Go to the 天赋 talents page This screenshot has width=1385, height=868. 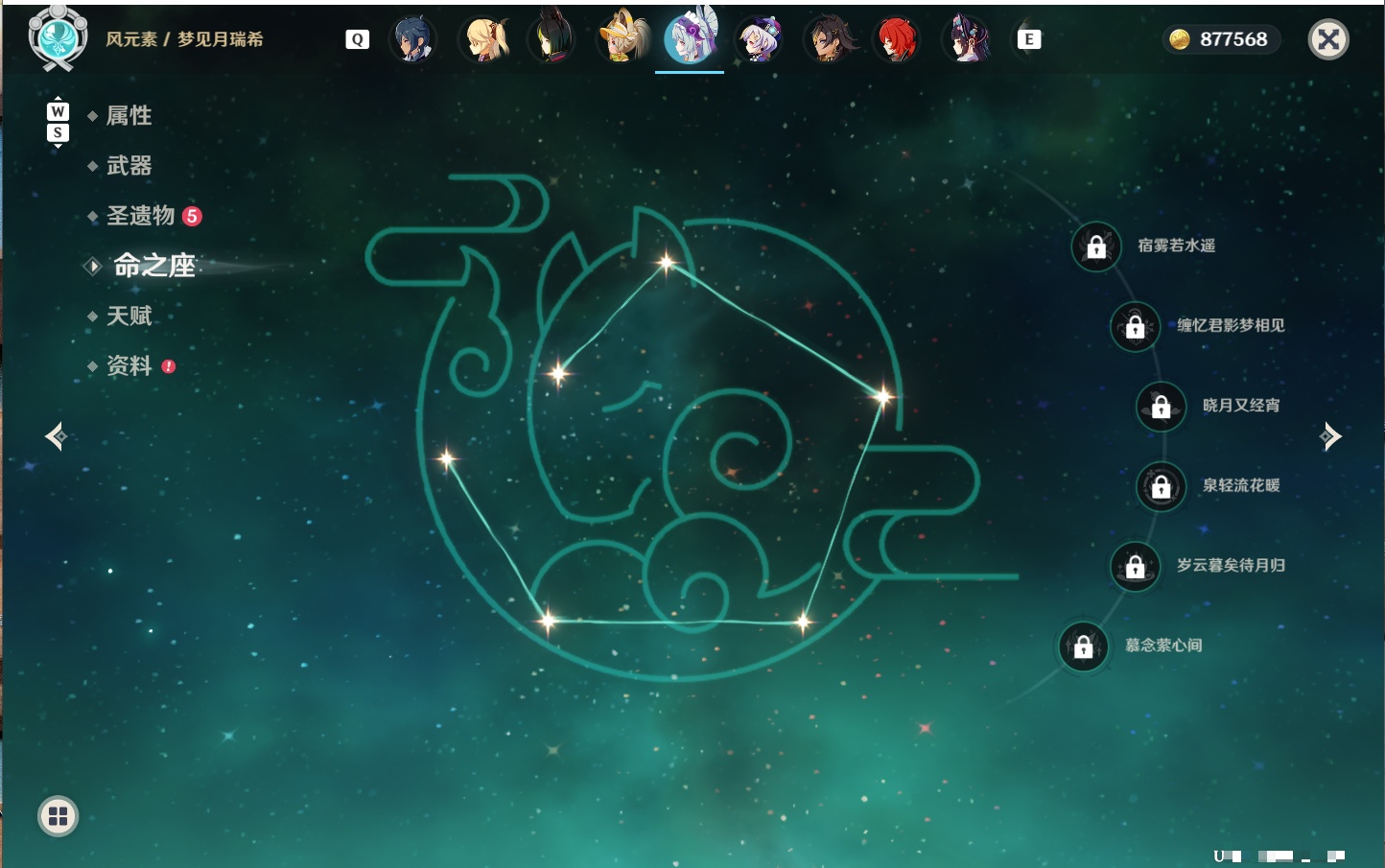click(x=129, y=316)
